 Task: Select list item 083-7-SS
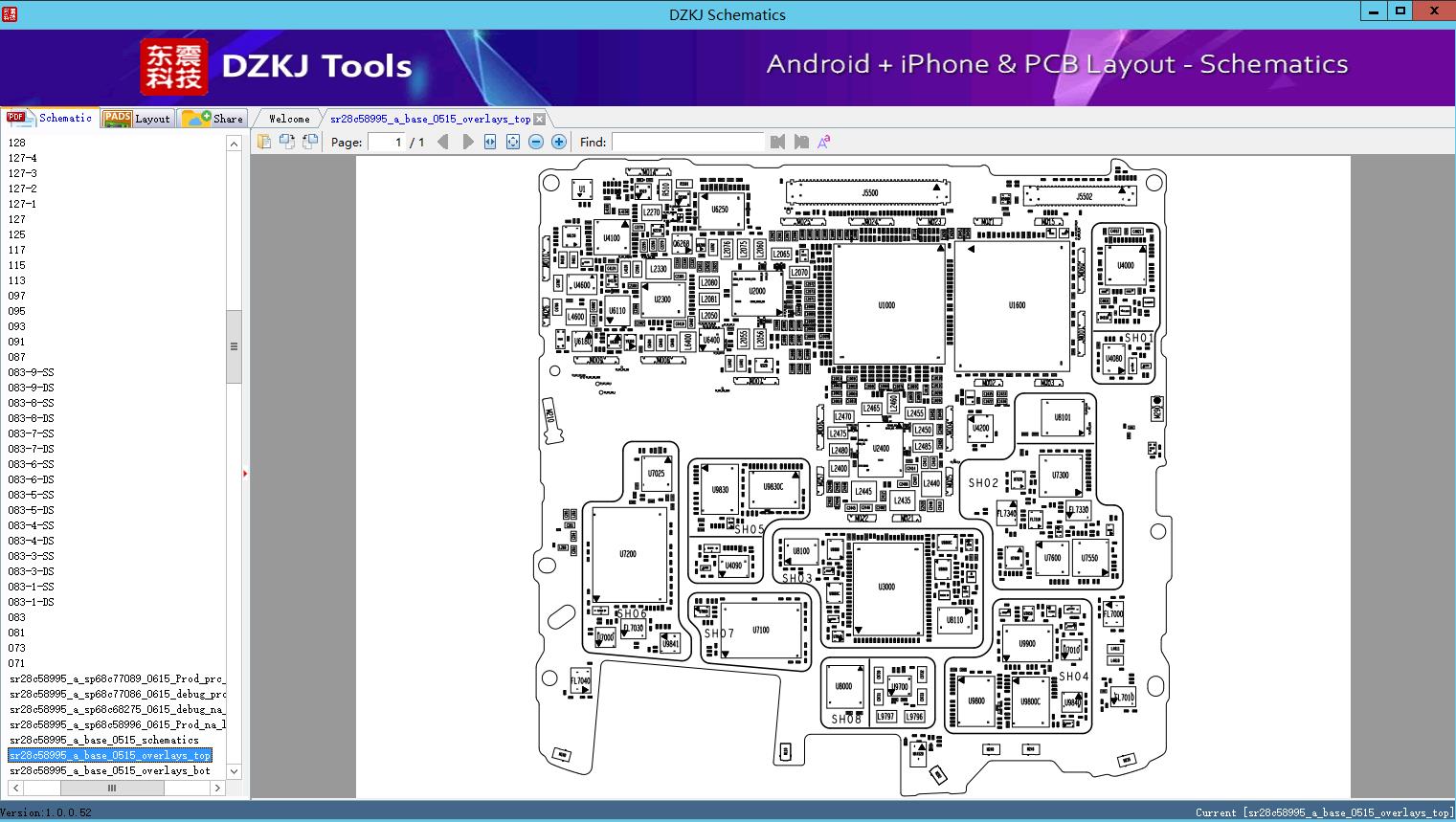[32, 433]
